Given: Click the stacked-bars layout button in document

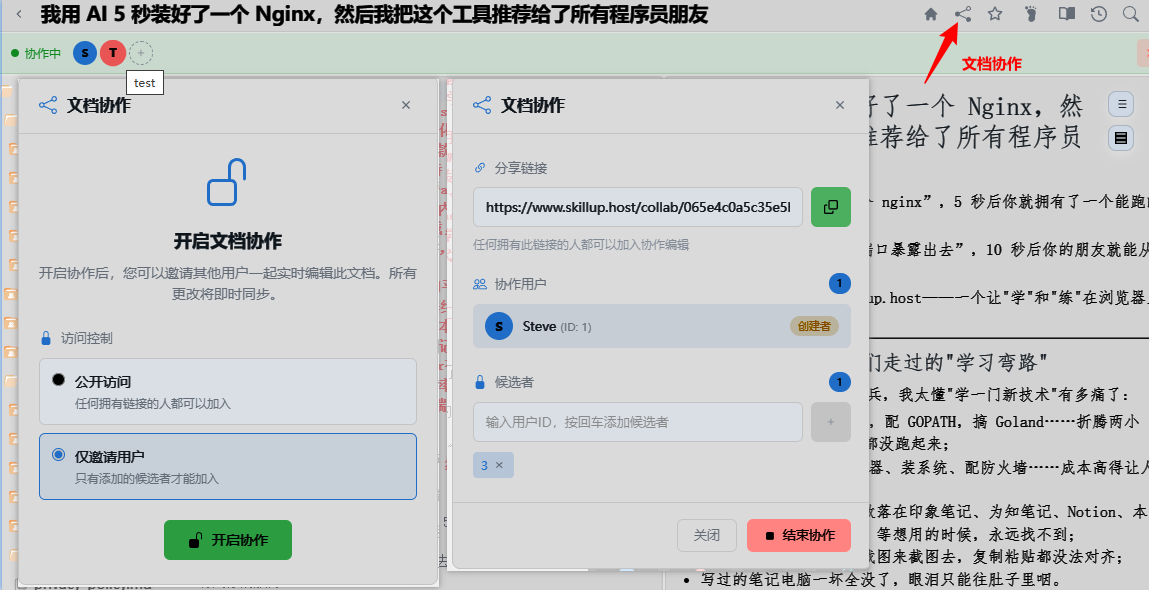Looking at the screenshot, I should pos(1120,138).
